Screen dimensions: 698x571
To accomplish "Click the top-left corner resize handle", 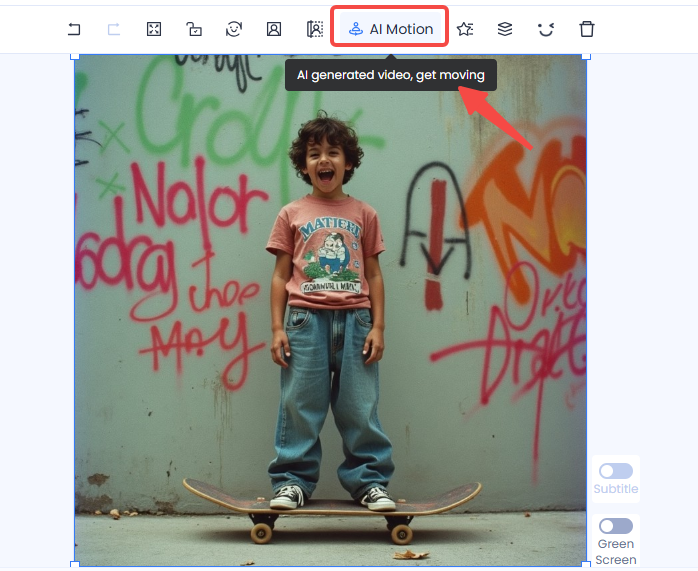I will (75, 55).
